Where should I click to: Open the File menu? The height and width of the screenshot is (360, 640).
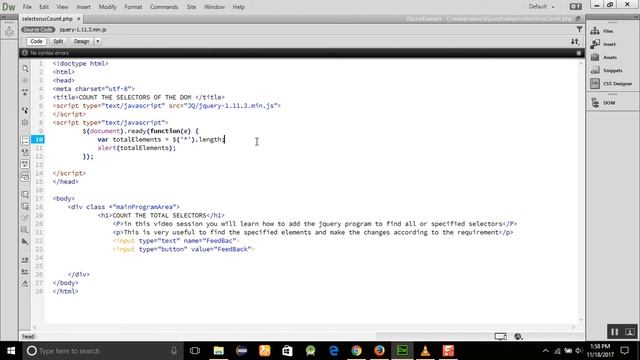[x=27, y=7]
